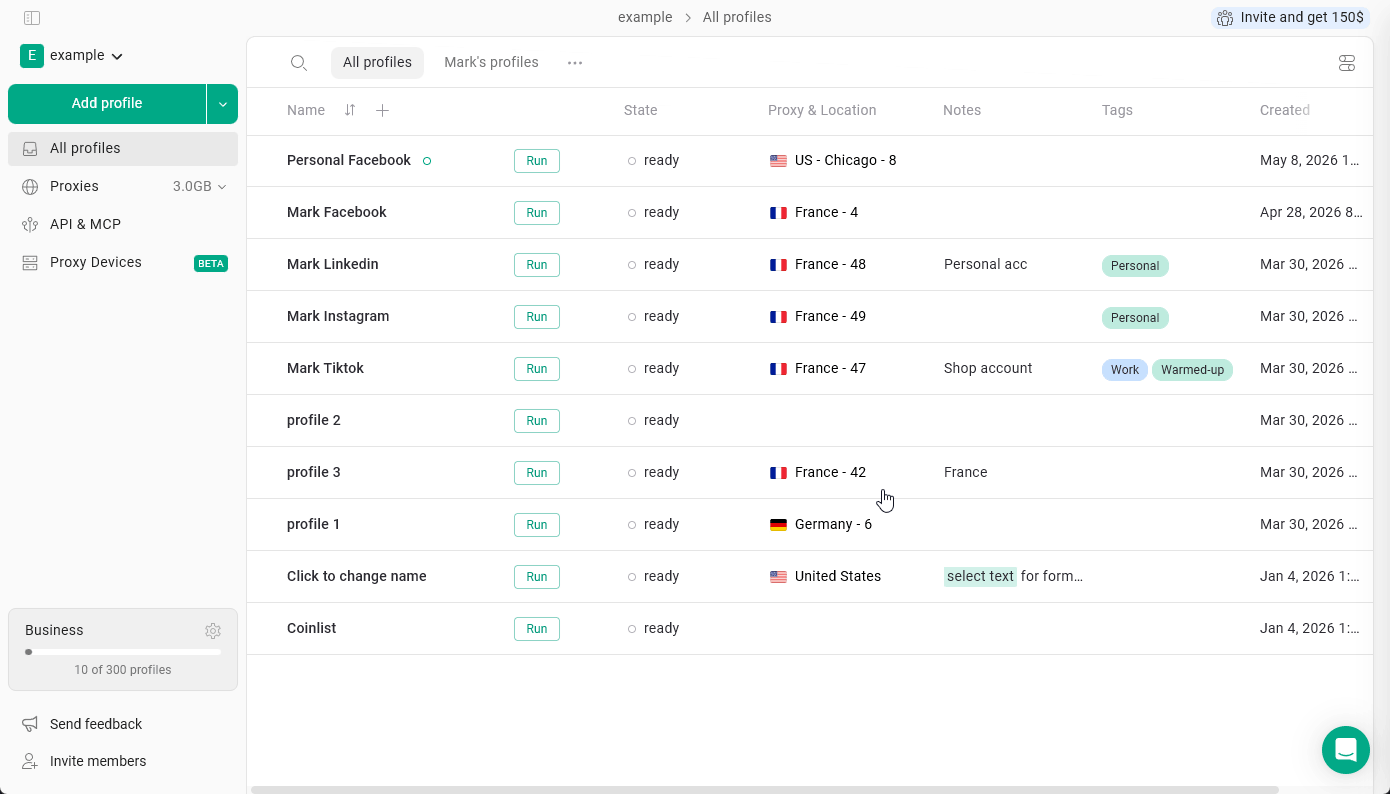Run the Mark Instagram profile
Viewport: 1390px width, 794px height.
(537, 317)
